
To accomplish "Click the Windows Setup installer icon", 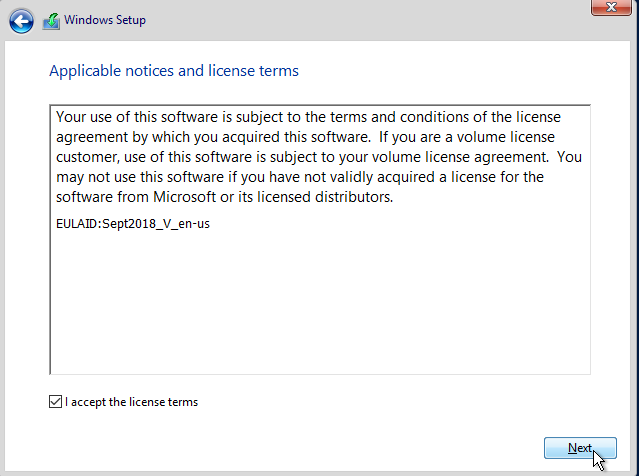I will (51, 21).
